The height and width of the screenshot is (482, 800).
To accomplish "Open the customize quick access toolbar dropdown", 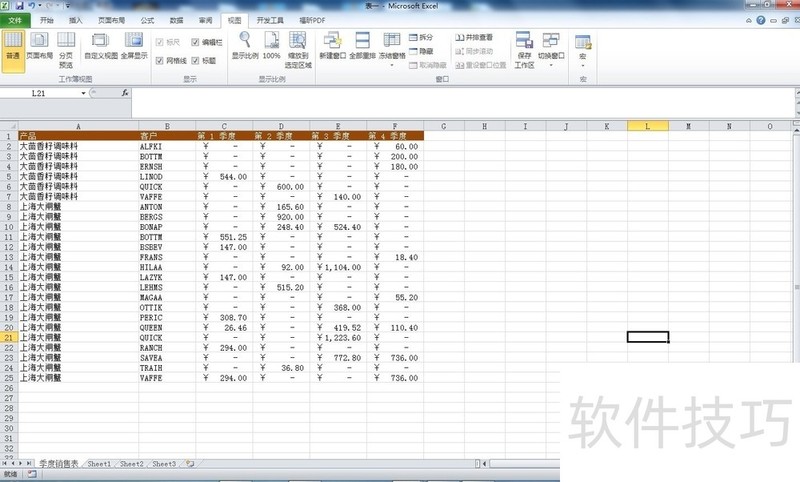I will coord(68,6).
